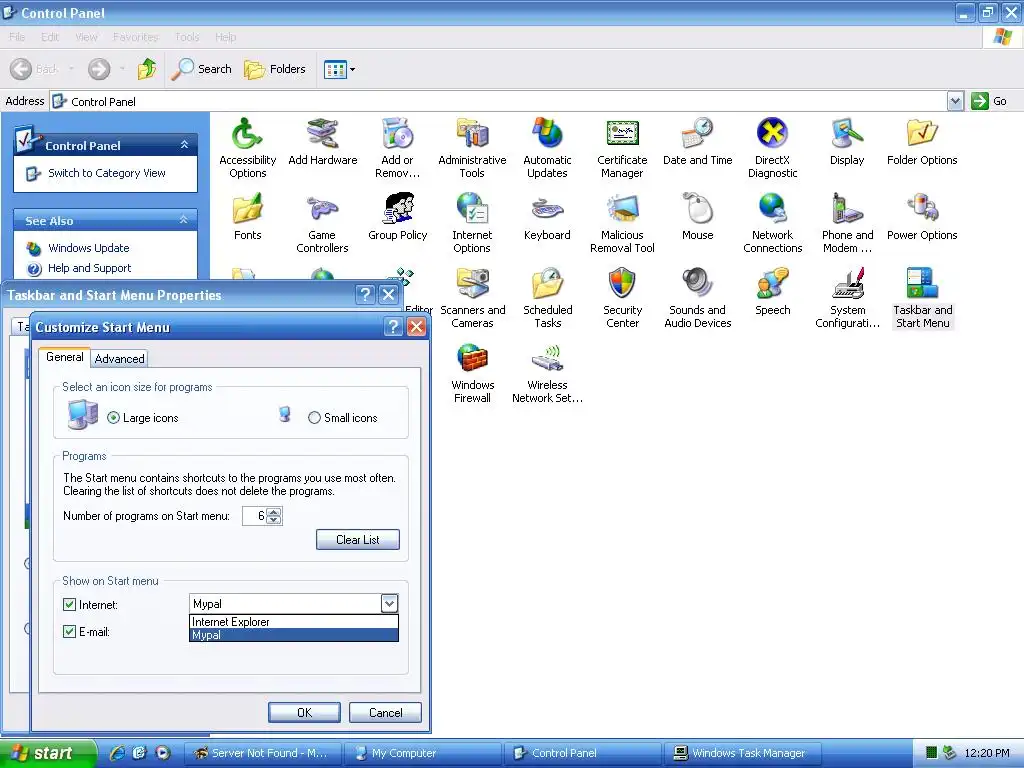This screenshot has width=1024, height=768.
Task: Confirm with OK in Customize Start Menu
Action: coord(304,712)
